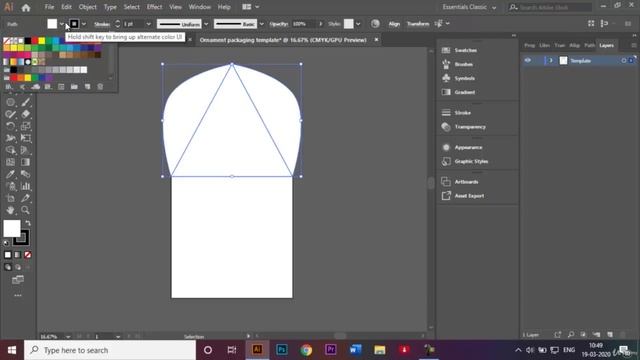Open fill color dropdown arrow
Viewport: 640px width, 360px height.
click(x=61, y=24)
